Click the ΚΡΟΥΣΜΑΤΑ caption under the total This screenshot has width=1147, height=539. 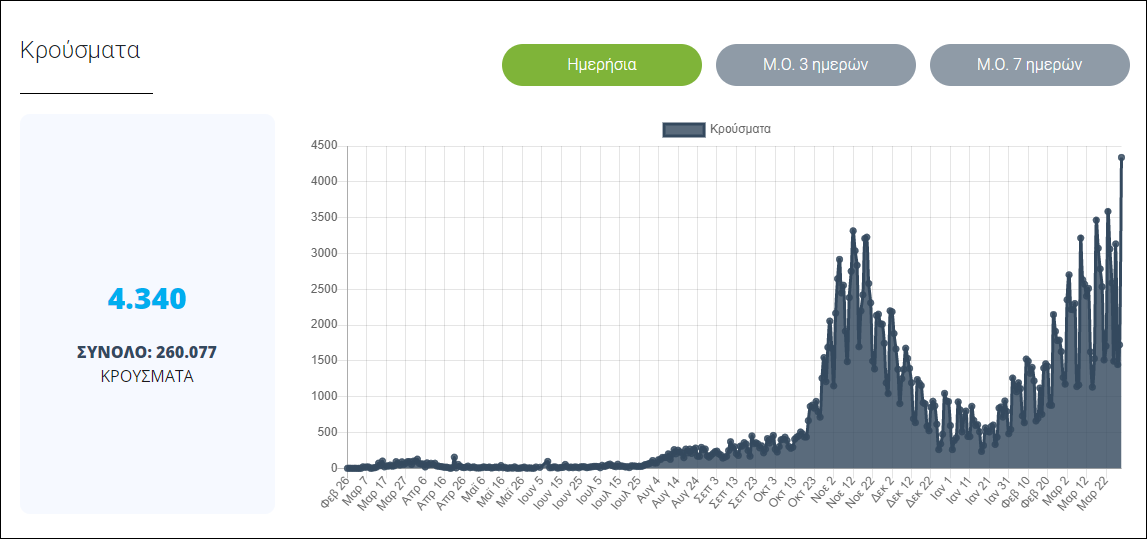click(147, 377)
